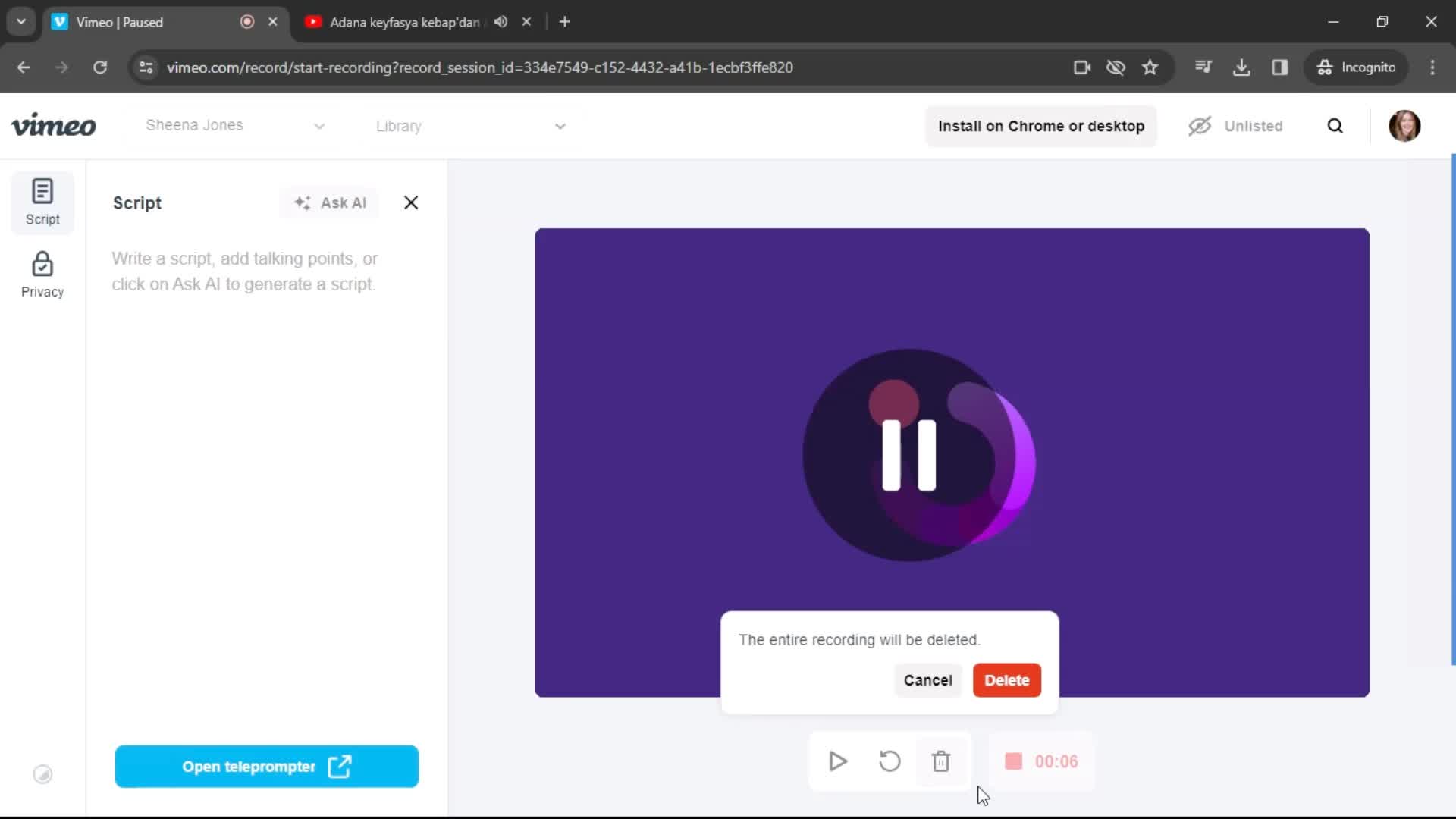Switch to the Script panel tab

pyautogui.click(x=42, y=200)
